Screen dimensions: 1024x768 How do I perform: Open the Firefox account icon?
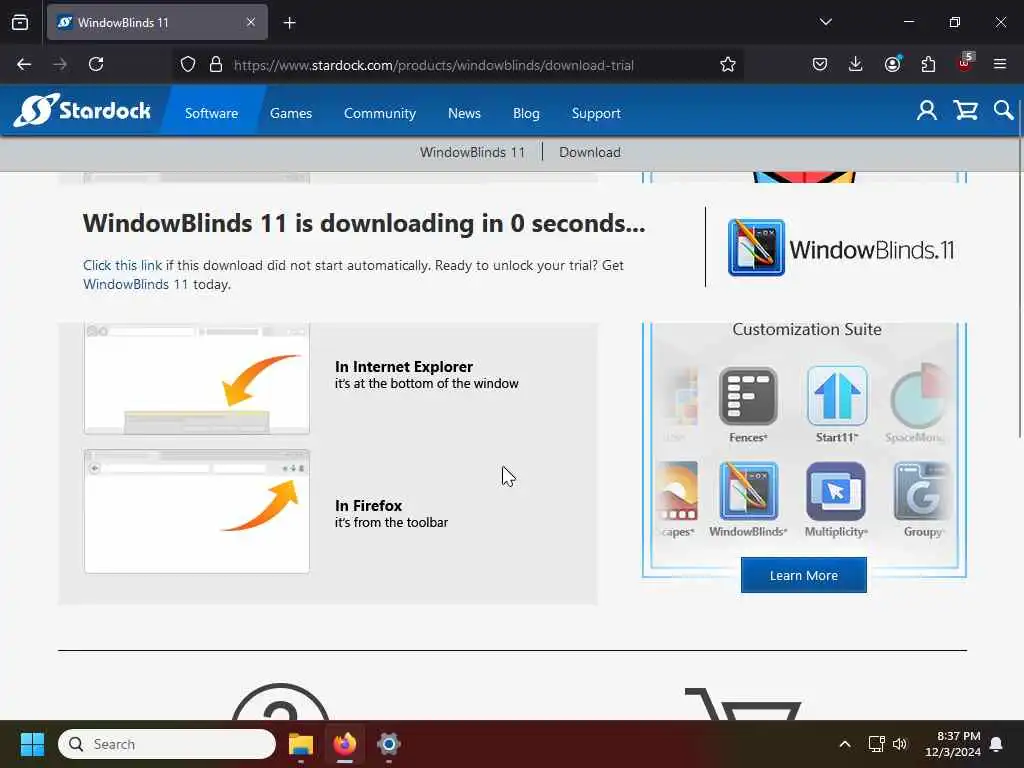892,64
